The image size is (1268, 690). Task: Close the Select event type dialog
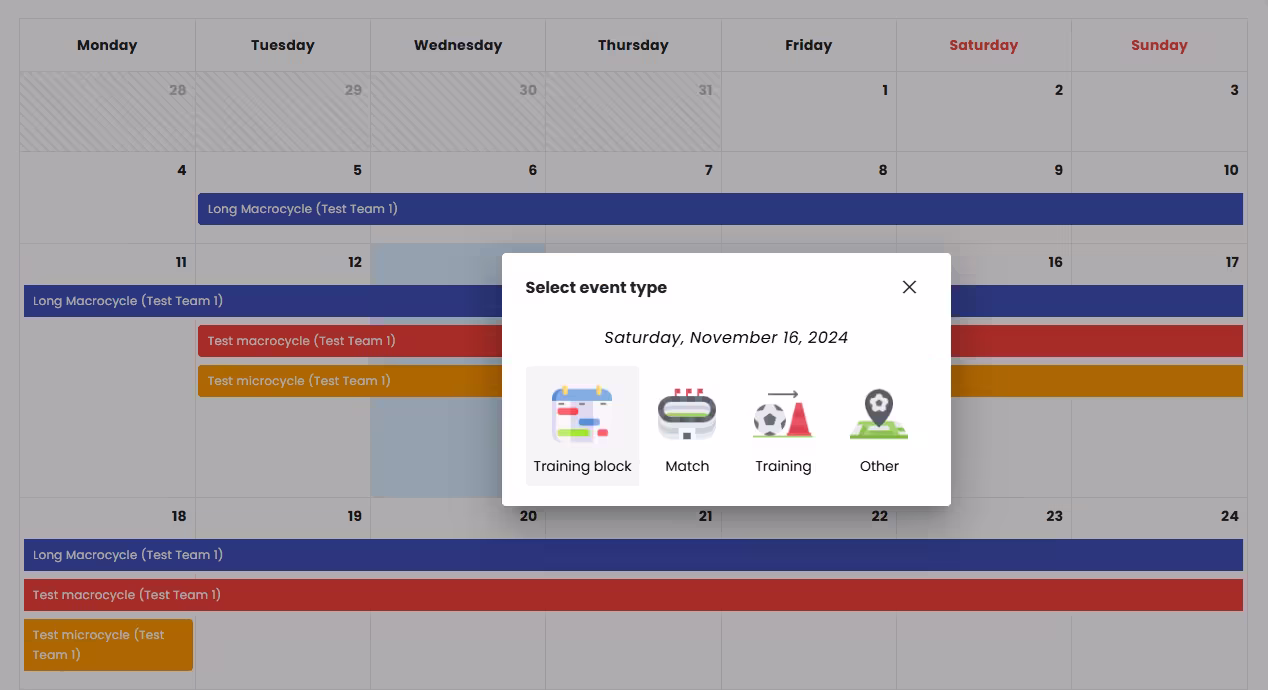tap(909, 287)
